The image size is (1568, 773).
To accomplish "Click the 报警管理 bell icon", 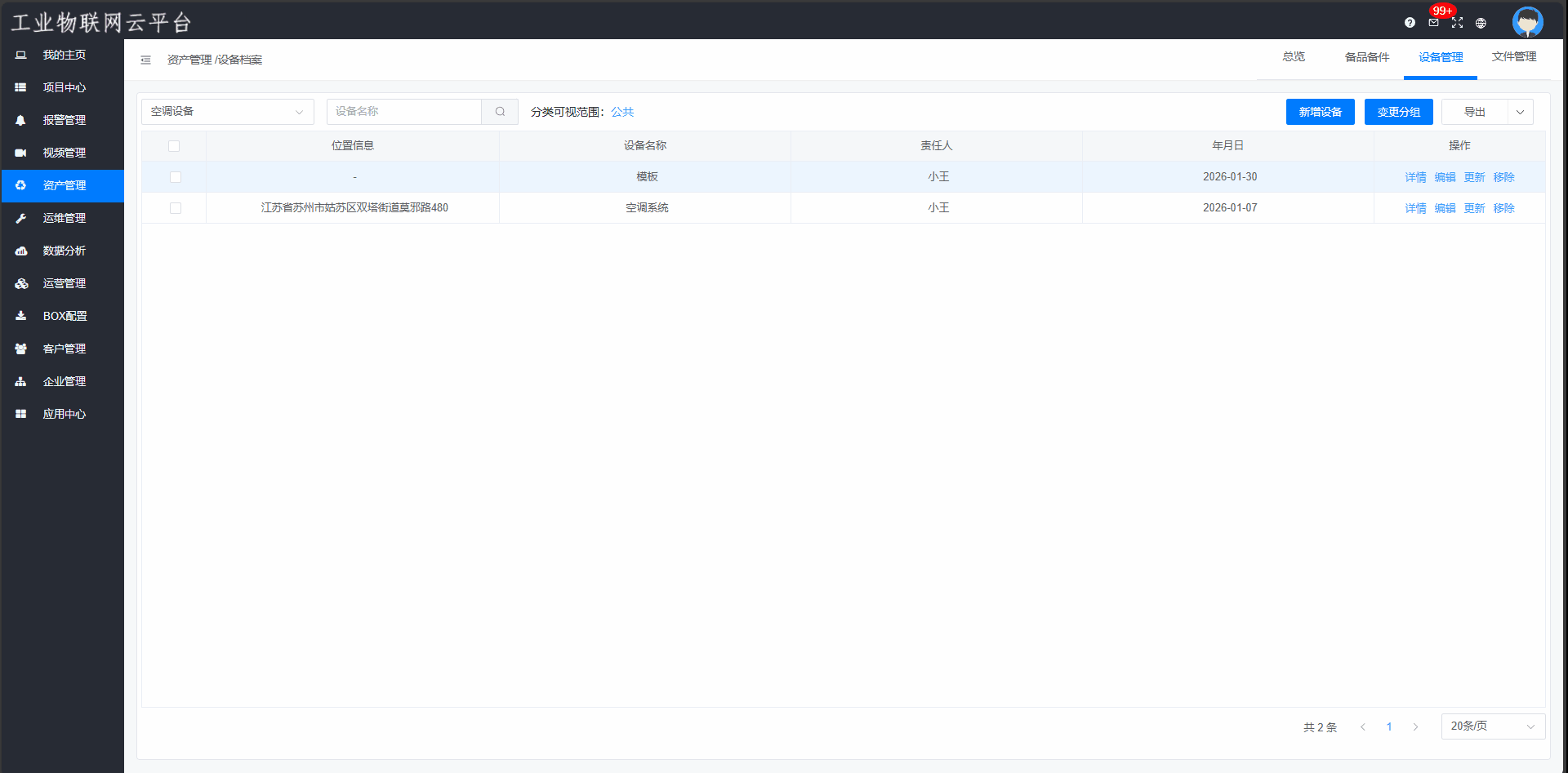I will [21, 120].
